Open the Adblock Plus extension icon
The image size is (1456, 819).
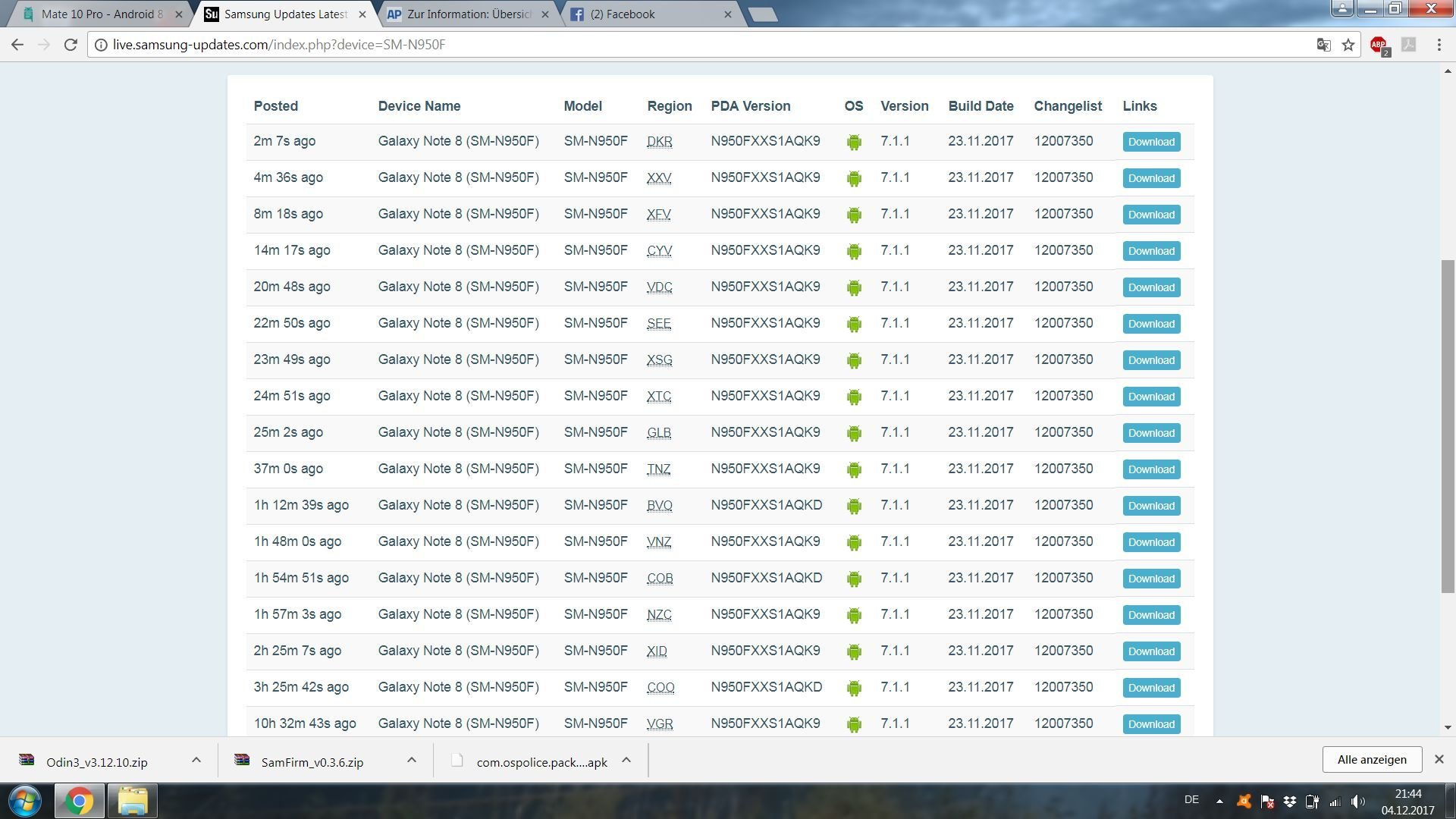coord(1379,45)
